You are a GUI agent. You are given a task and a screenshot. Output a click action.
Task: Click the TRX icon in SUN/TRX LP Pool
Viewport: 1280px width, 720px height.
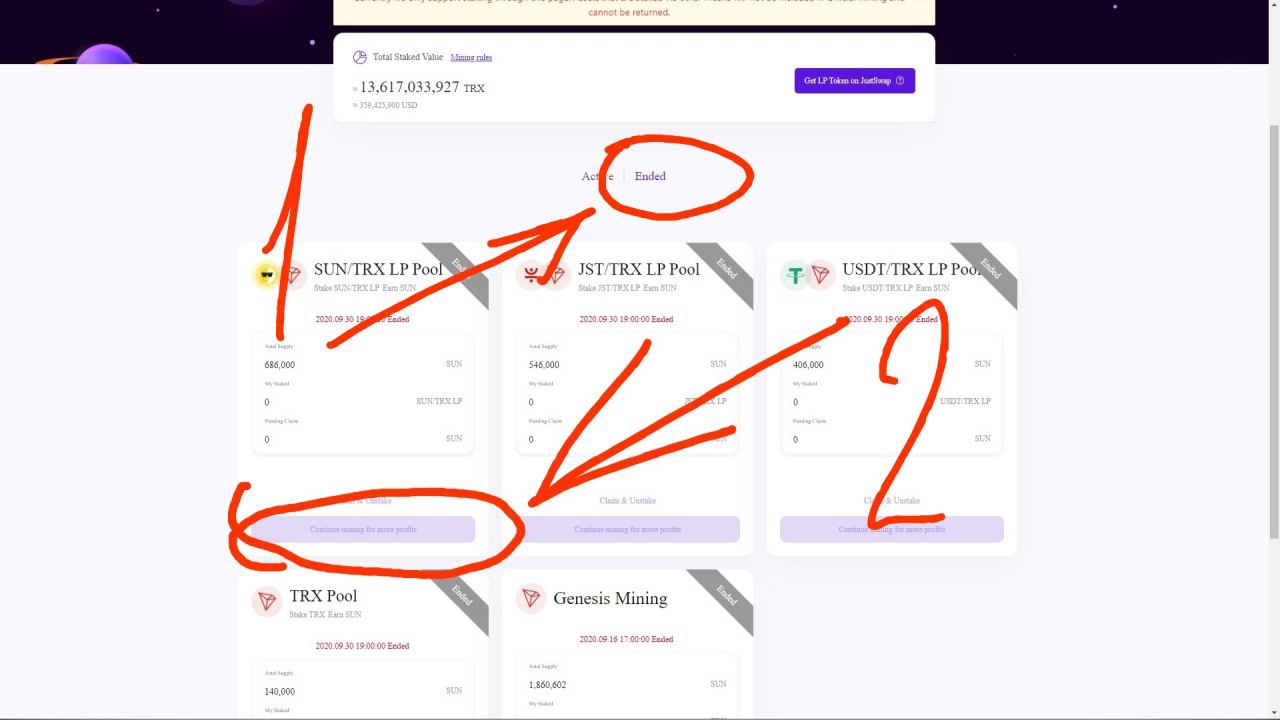point(293,275)
